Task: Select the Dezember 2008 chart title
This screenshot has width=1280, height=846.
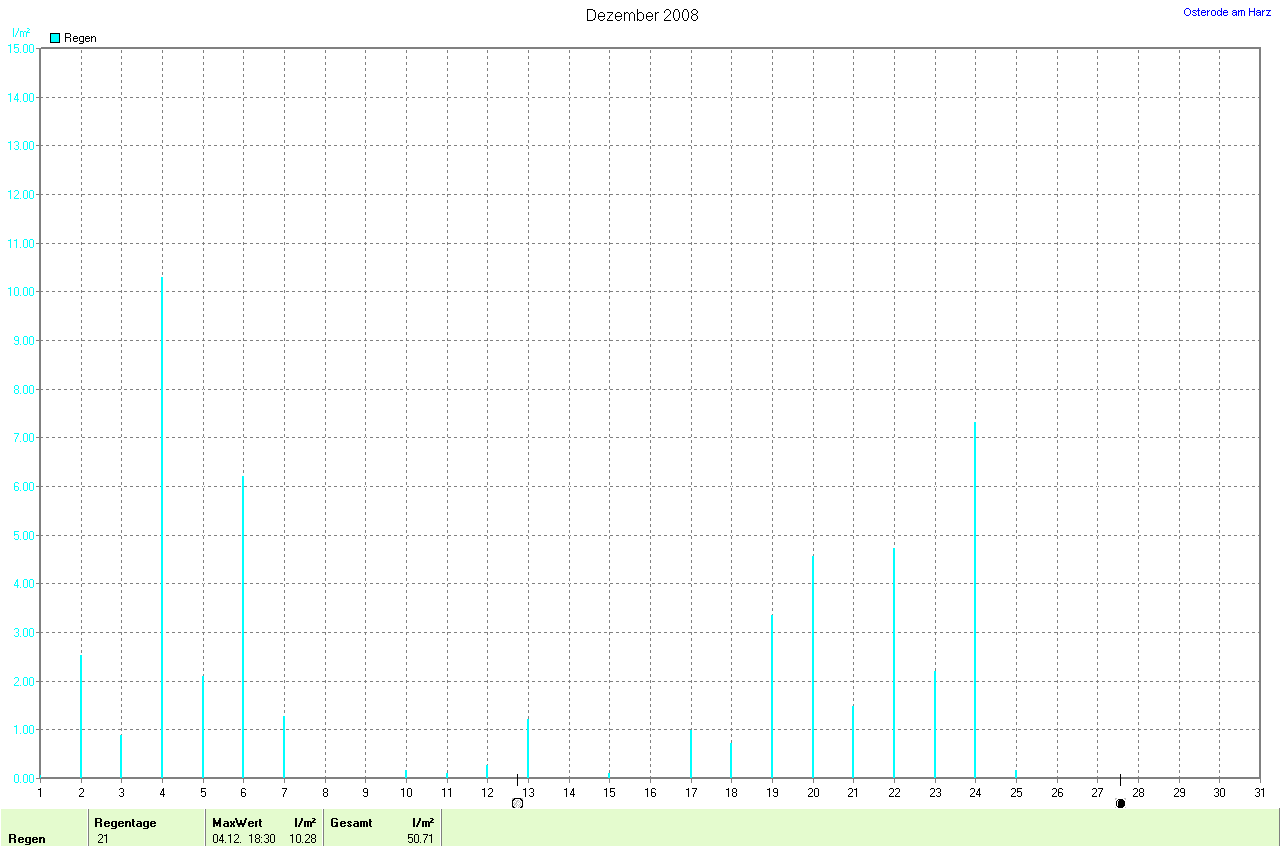Action: [641, 15]
